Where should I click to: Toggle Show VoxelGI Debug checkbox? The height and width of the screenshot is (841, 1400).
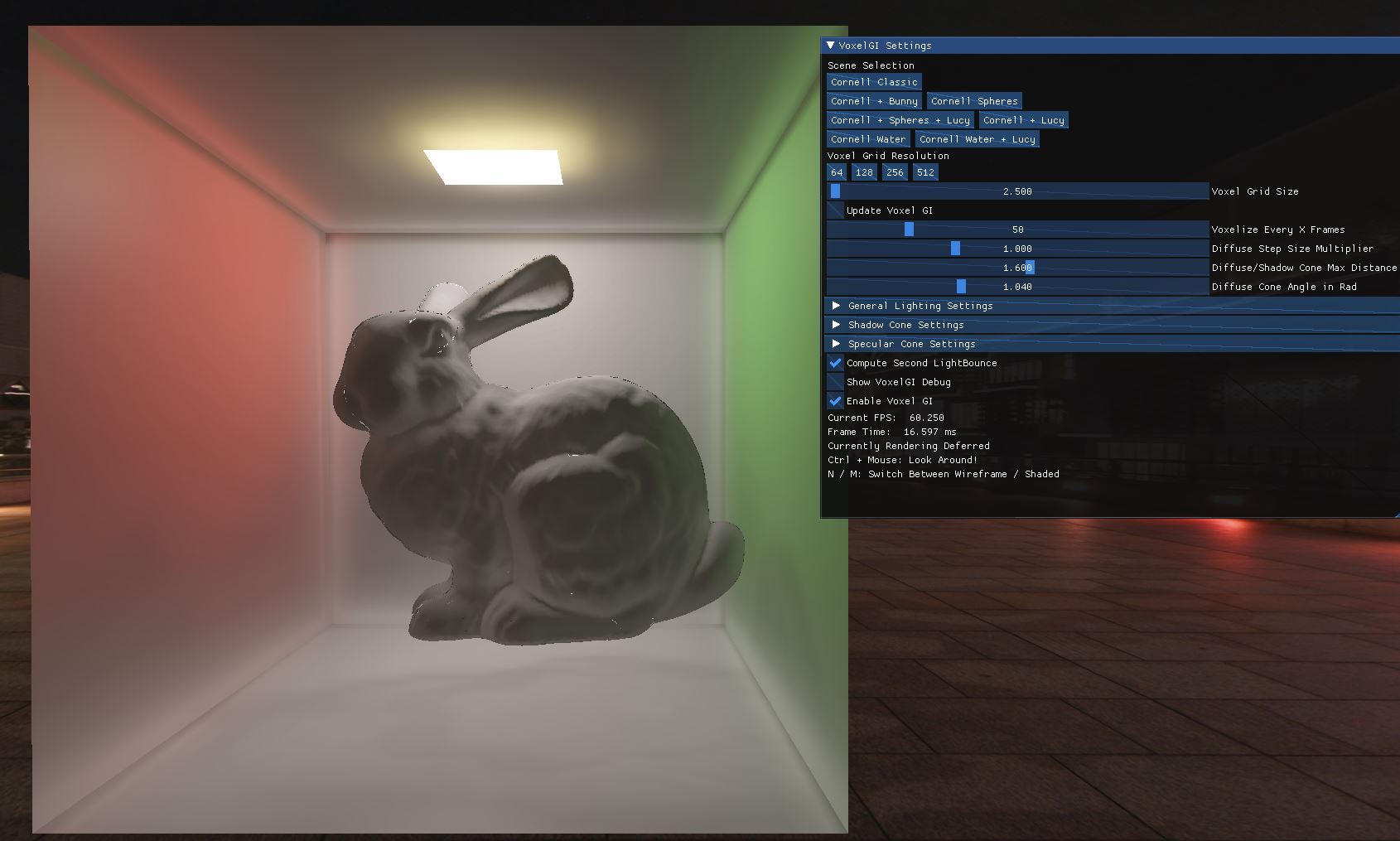(836, 382)
